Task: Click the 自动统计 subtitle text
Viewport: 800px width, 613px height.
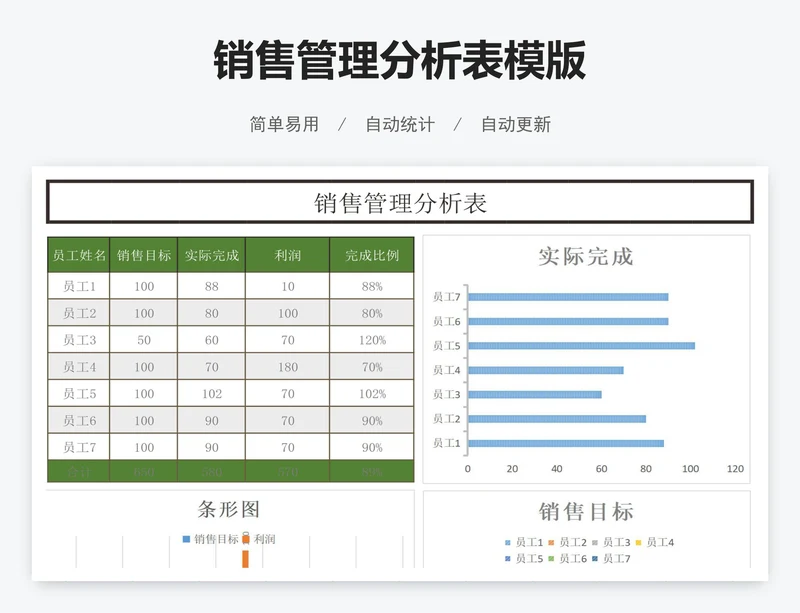Action: click(x=400, y=124)
